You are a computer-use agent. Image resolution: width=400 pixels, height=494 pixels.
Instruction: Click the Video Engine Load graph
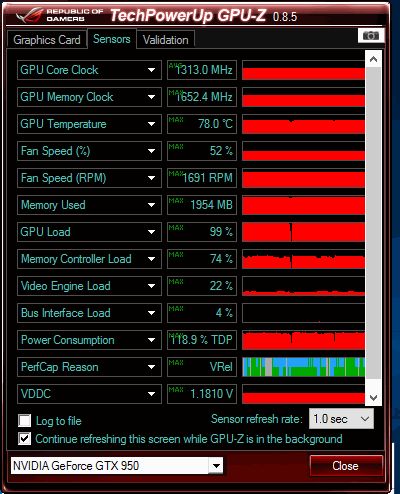coord(303,286)
